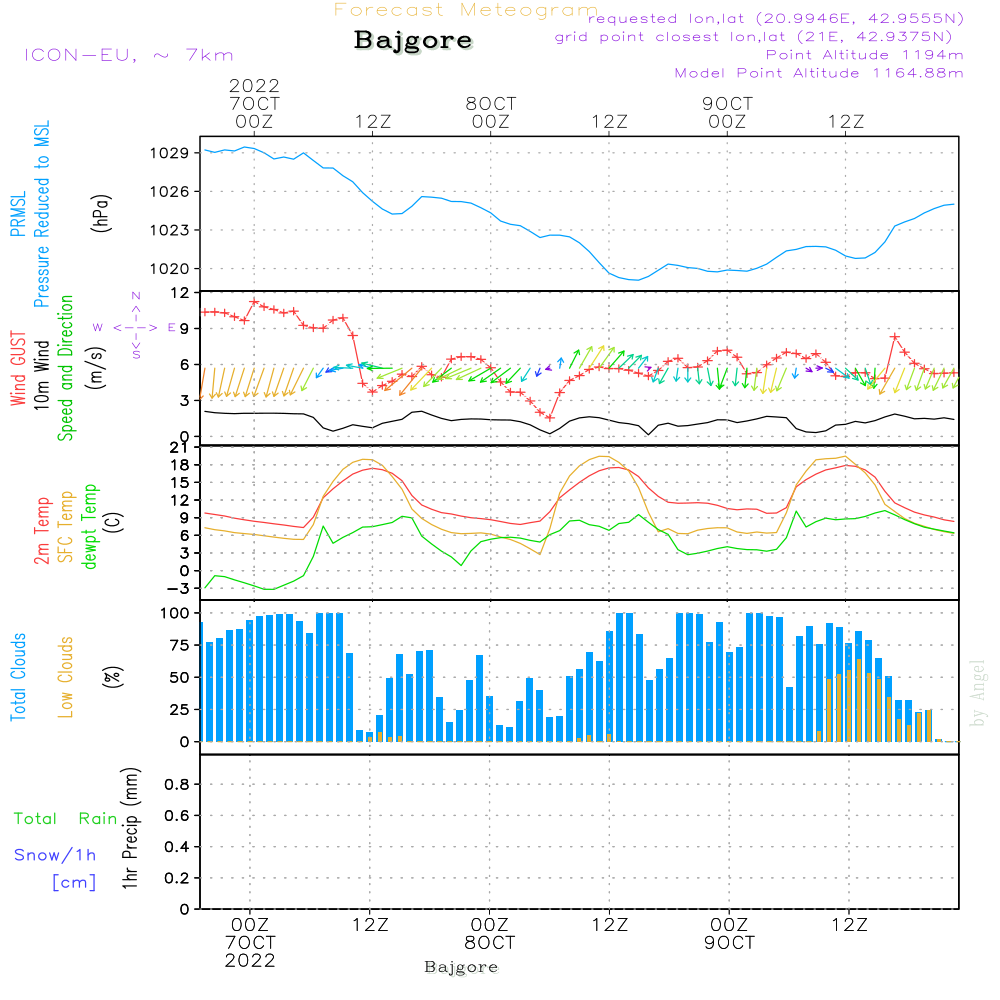Select the "Pressure Reduced to MSL" label
This screenshot has width=1000, height=1000.
pyautogui.click(x=41, y=214)
